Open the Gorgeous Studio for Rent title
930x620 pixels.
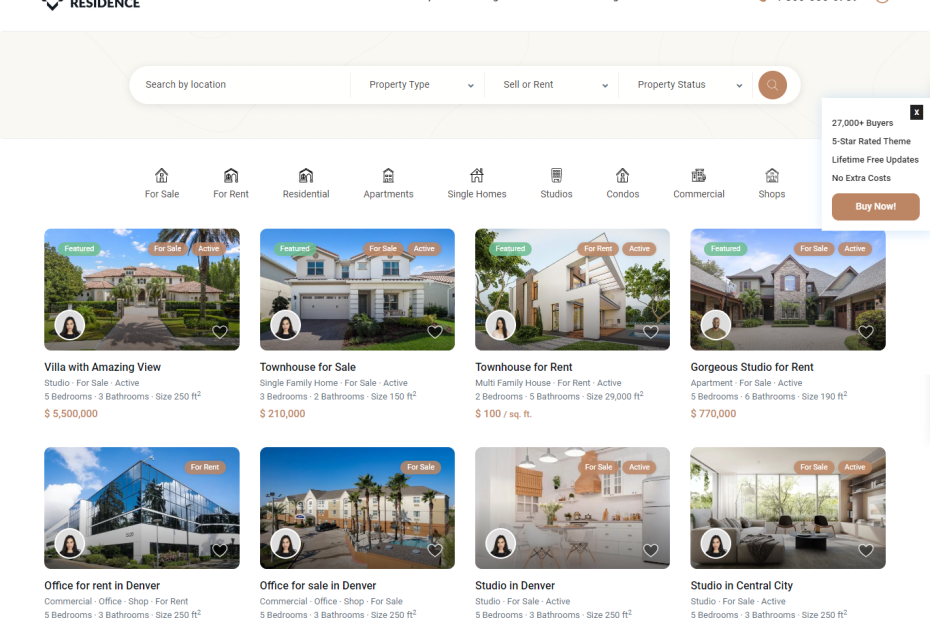click(x=752, y=367)
